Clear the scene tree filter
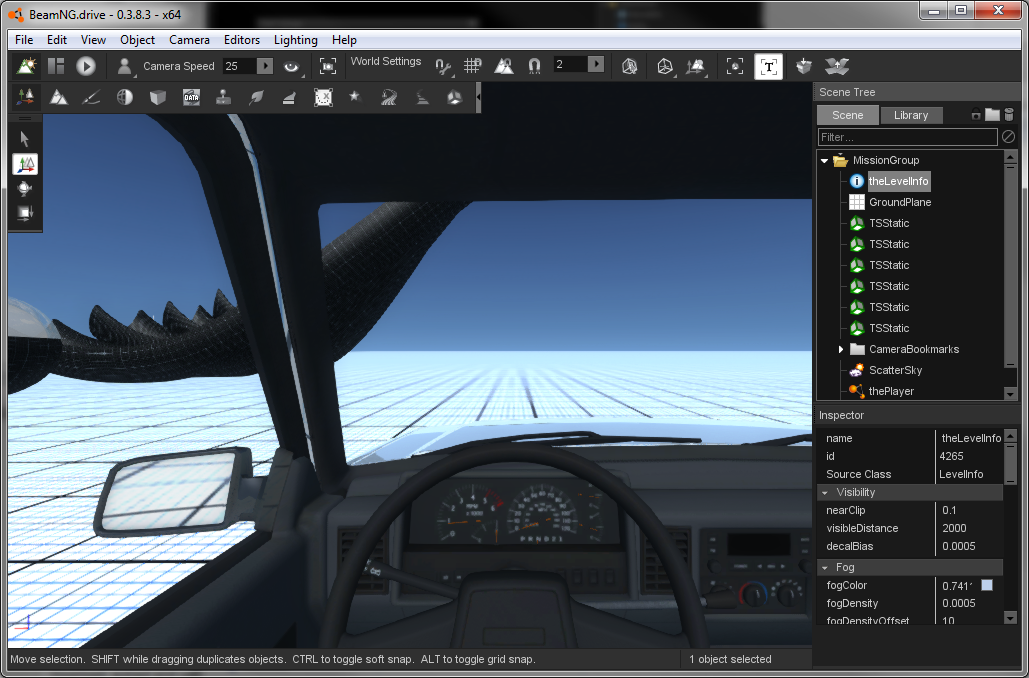The image size is (1029, 678). click(x=1009, y=137)
